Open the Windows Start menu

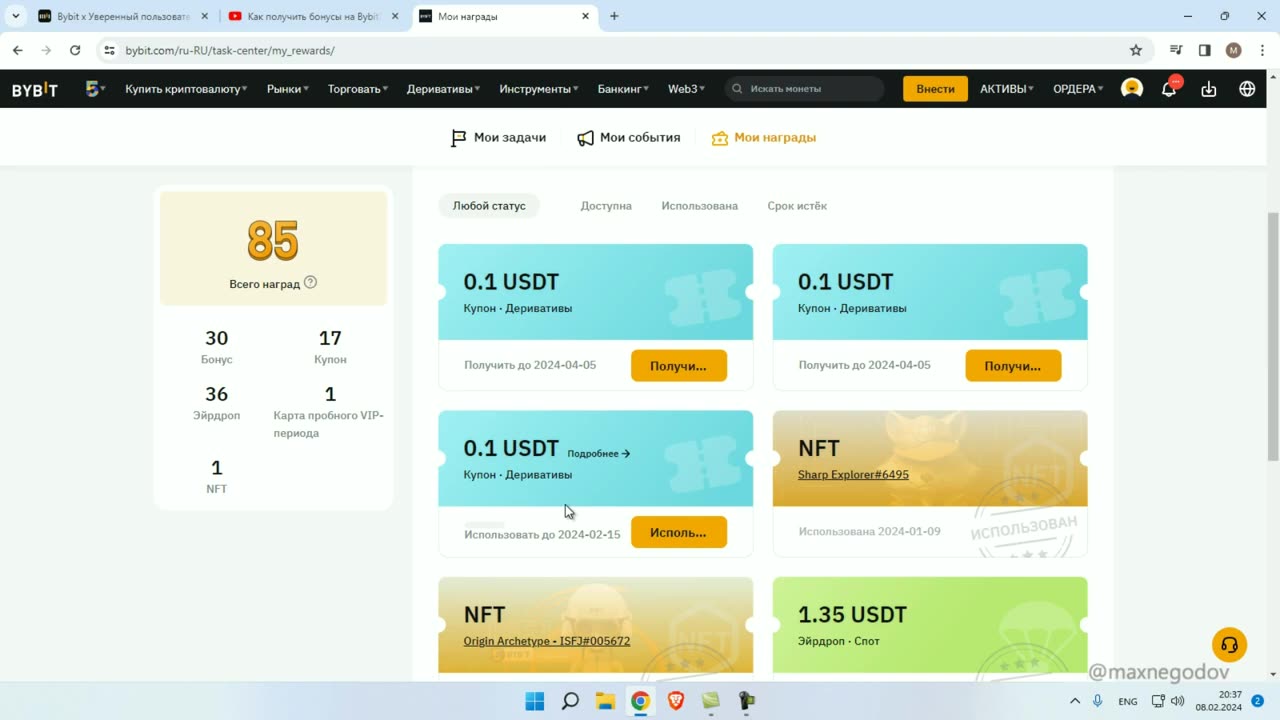(x=535, y=701)
